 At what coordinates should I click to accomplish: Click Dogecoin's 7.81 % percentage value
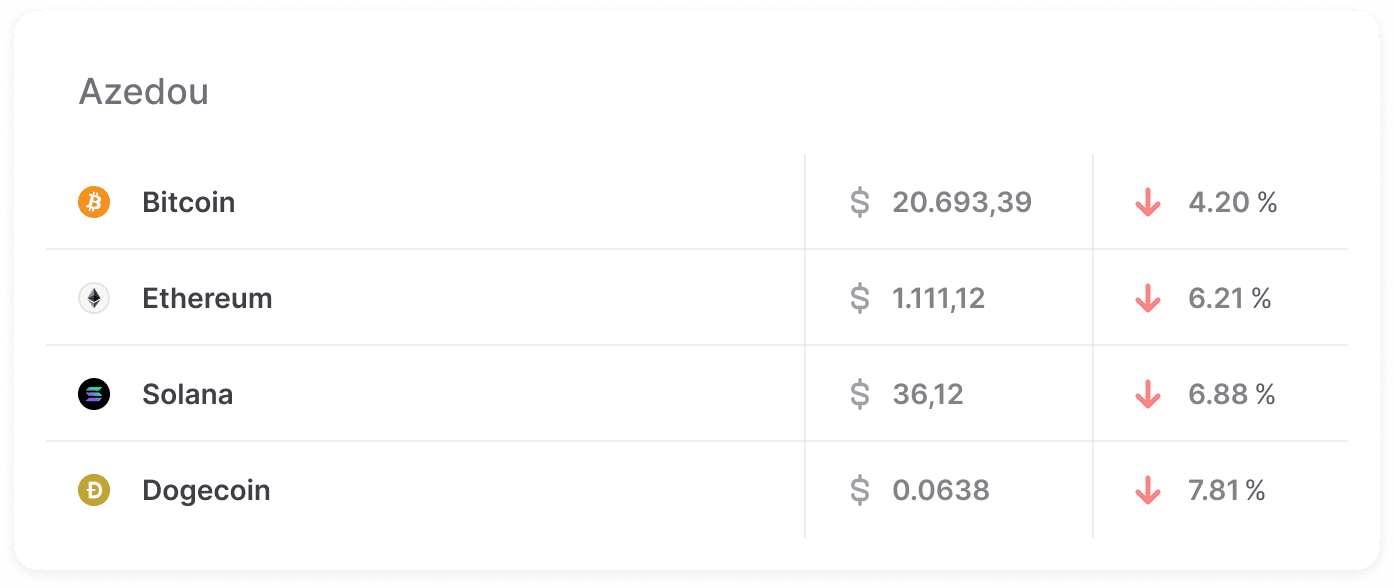1224,490
